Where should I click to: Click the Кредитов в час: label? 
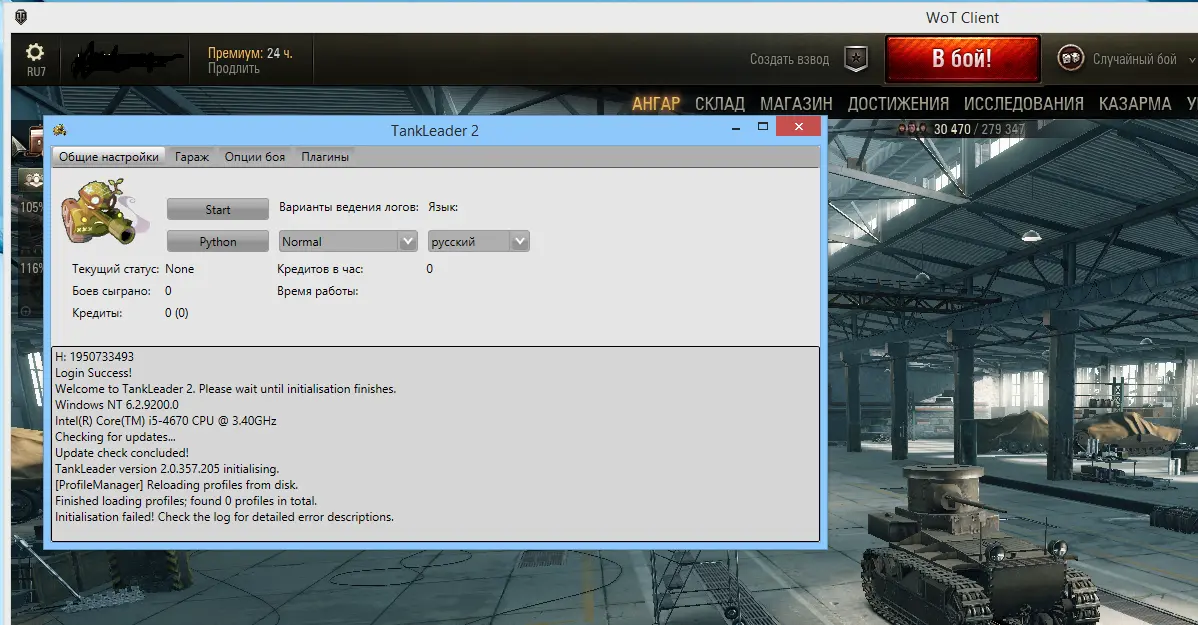320,269
